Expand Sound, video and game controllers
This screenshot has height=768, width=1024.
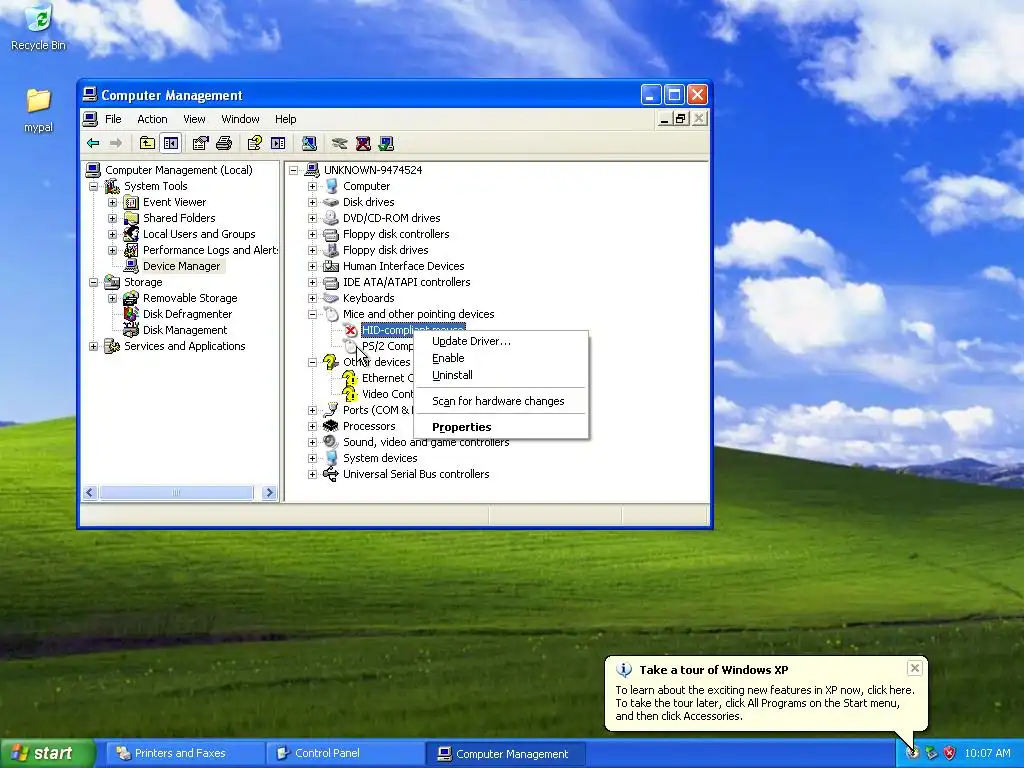[x=312, y=442]
